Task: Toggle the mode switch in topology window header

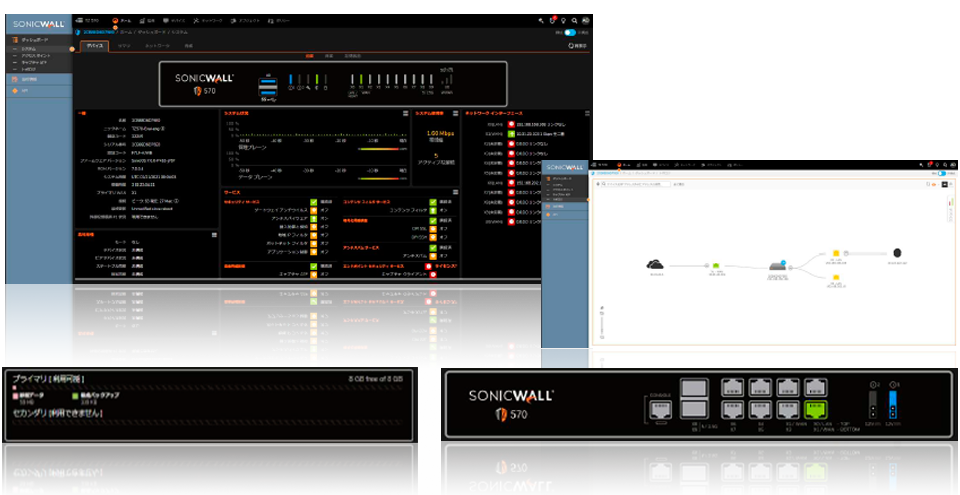Action: (x=942, y=173)
